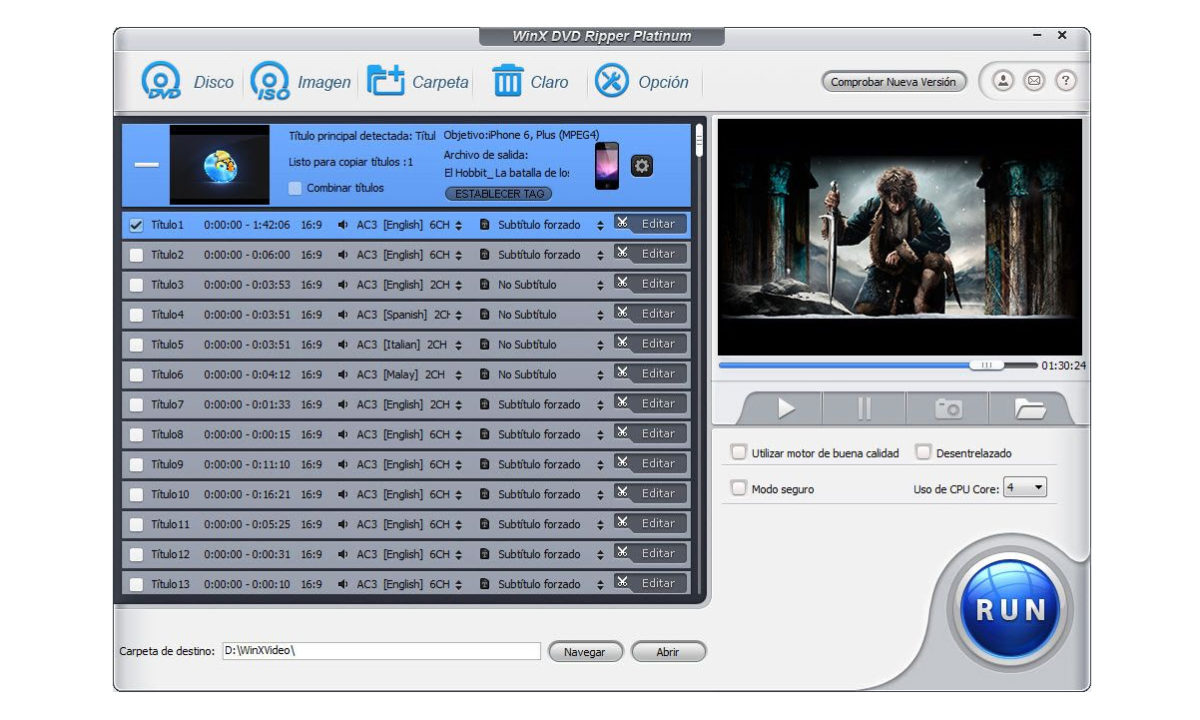Uncheck the Título1 checkbox

(x=137, y=225)
